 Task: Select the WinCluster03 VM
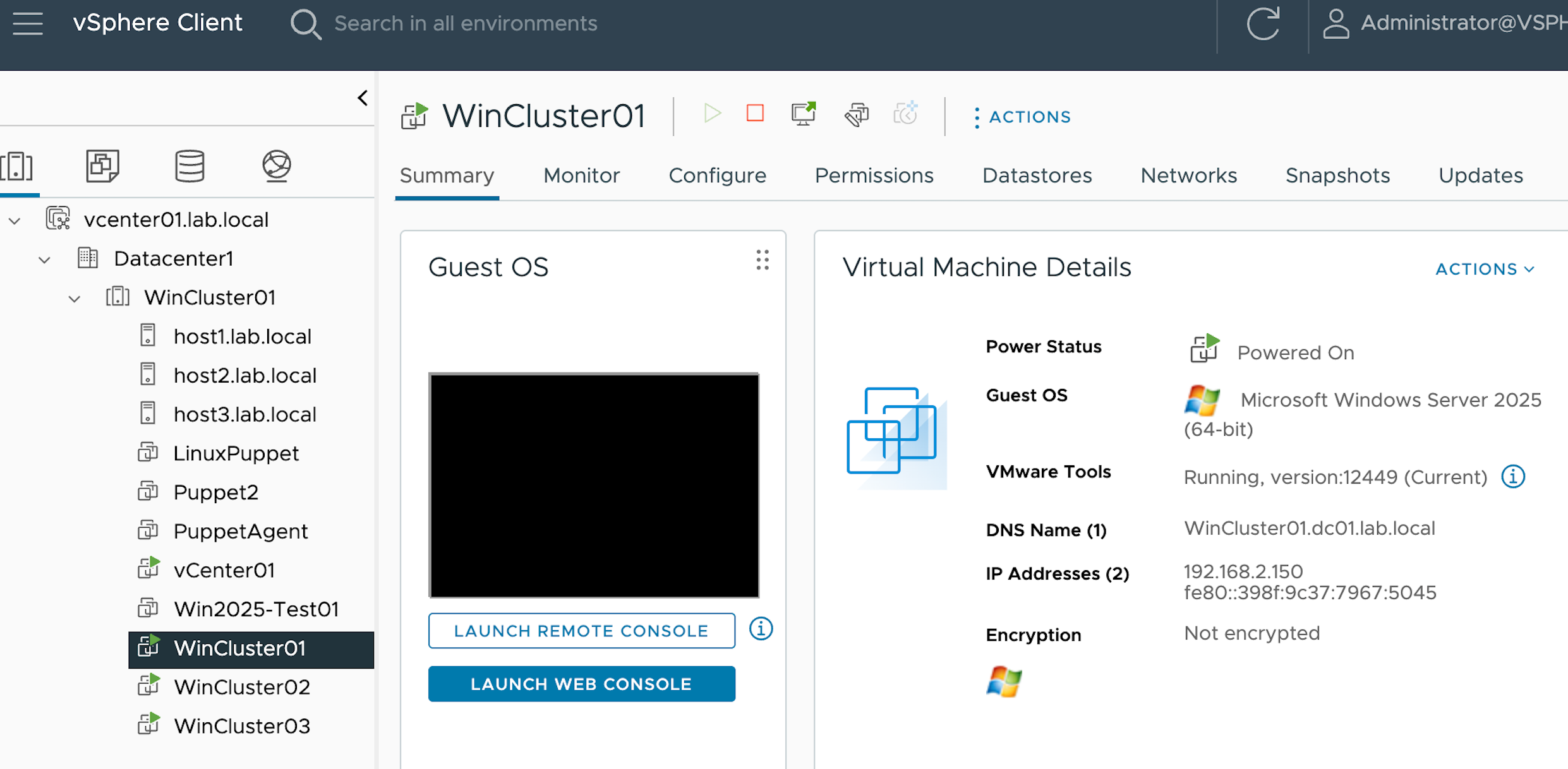241,726
